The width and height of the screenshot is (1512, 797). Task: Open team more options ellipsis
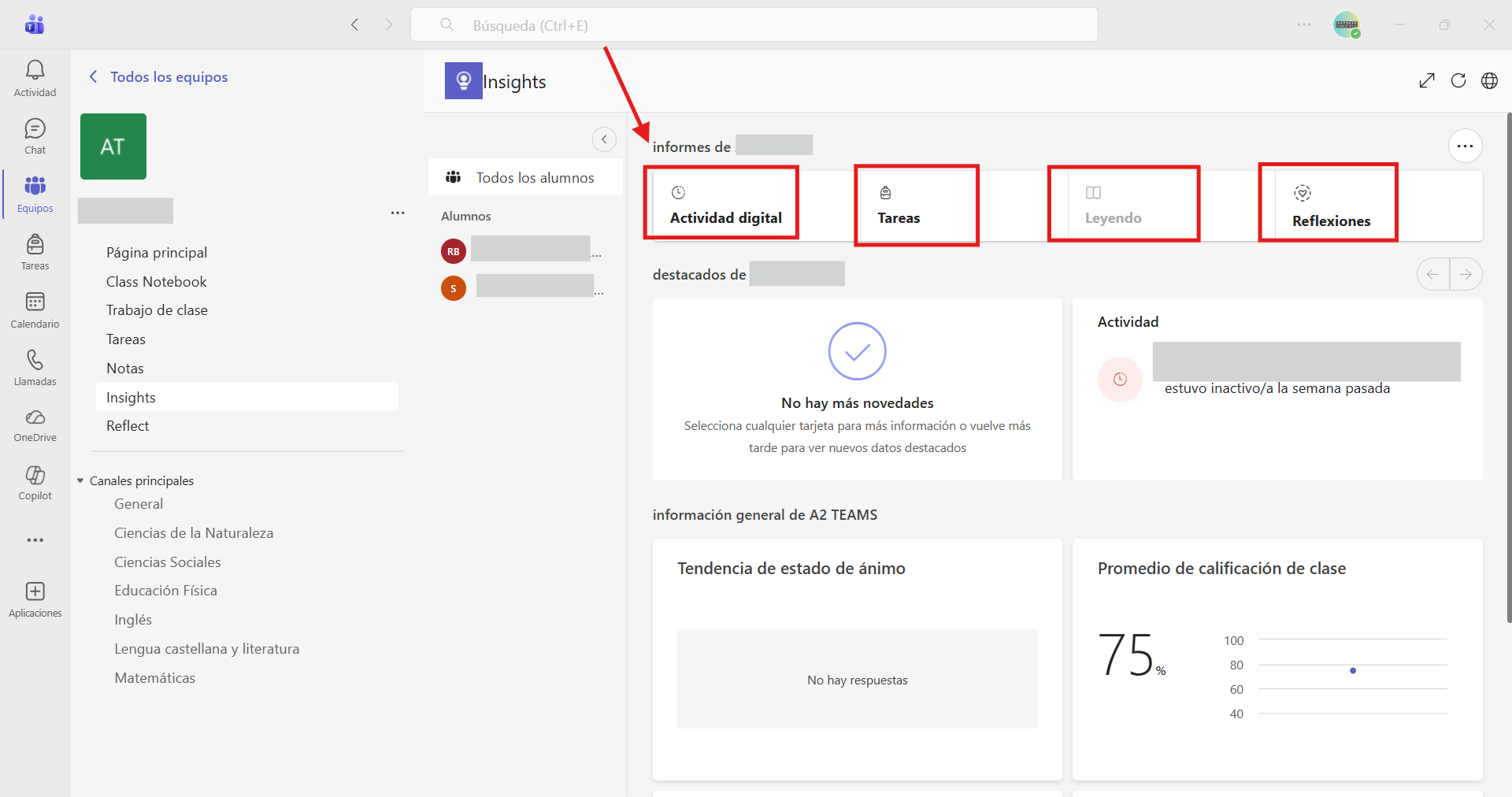point(398,213)
